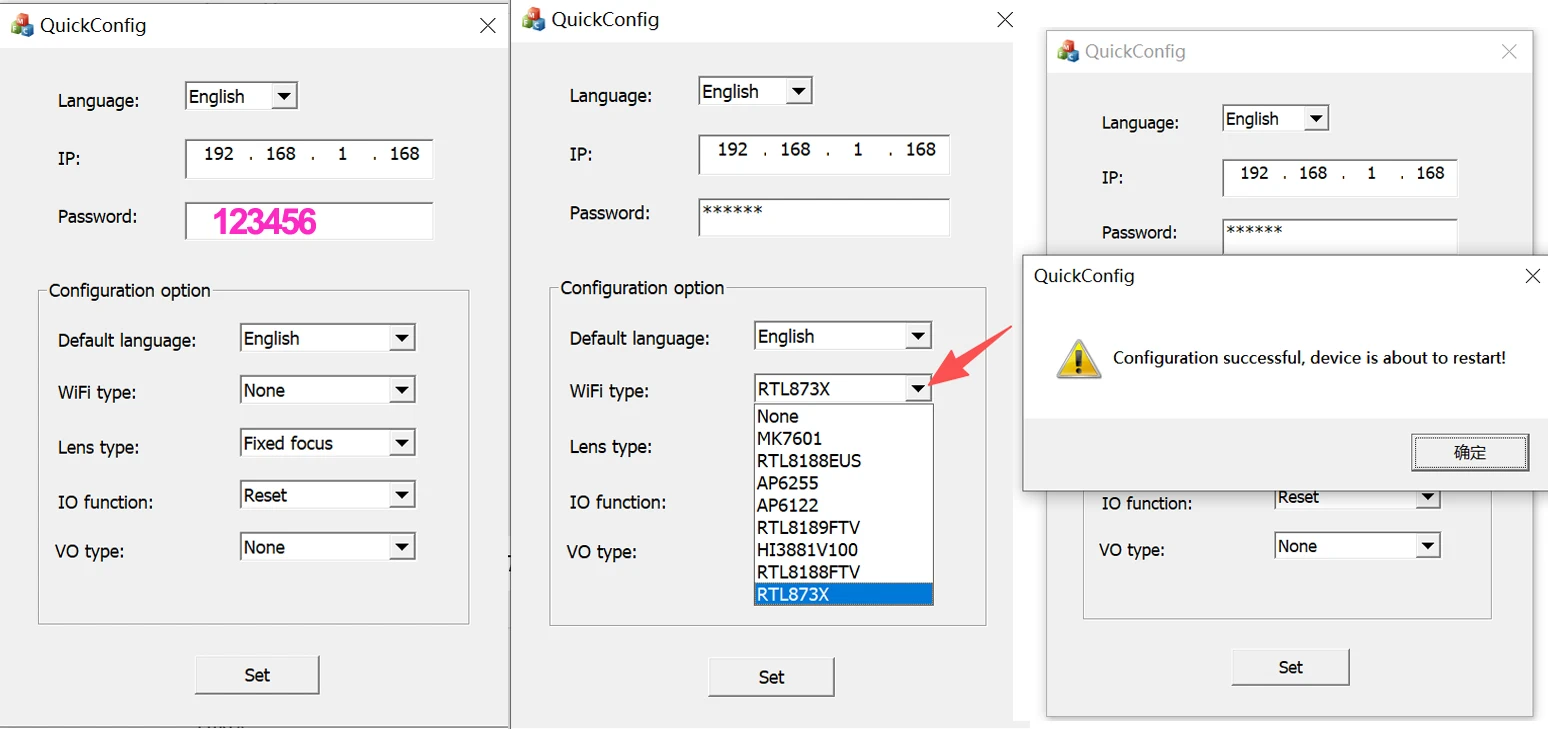Choose RTL8188EUS in the WiFi type list

(x=808, y=461)
